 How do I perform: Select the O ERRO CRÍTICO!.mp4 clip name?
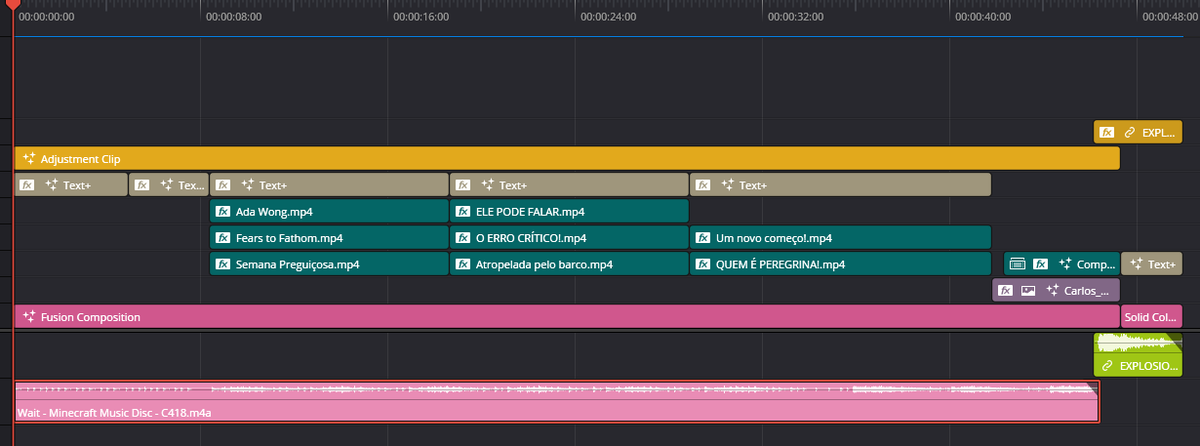click(531, 238)
